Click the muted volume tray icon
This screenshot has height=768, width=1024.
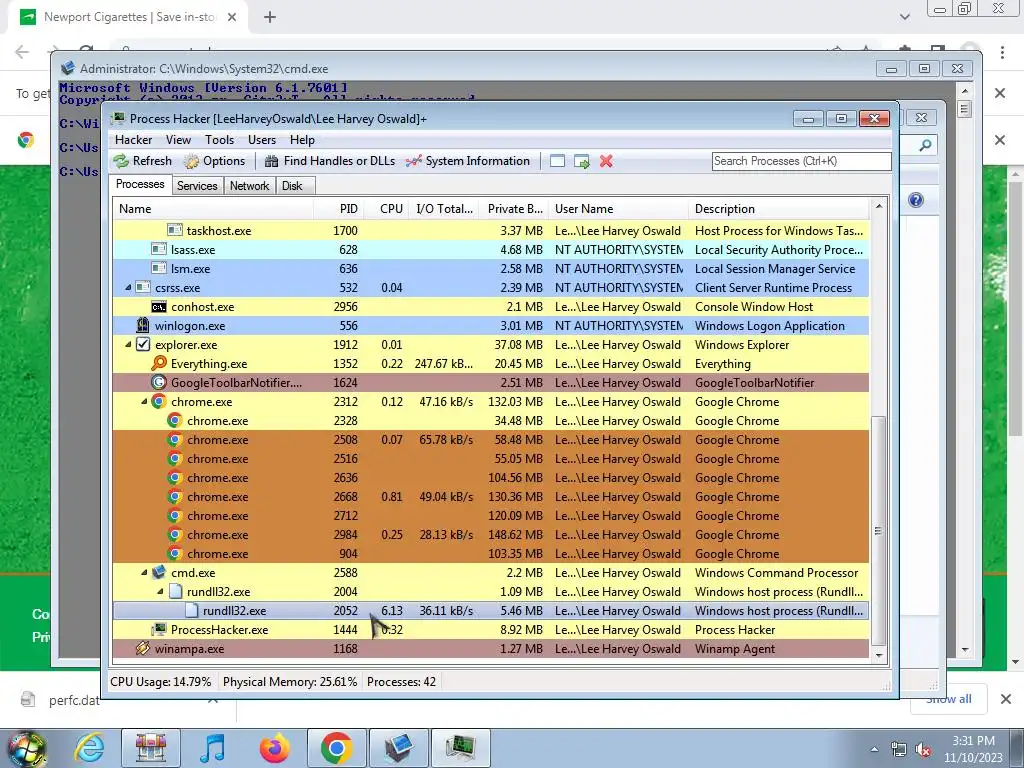point(923,750)
